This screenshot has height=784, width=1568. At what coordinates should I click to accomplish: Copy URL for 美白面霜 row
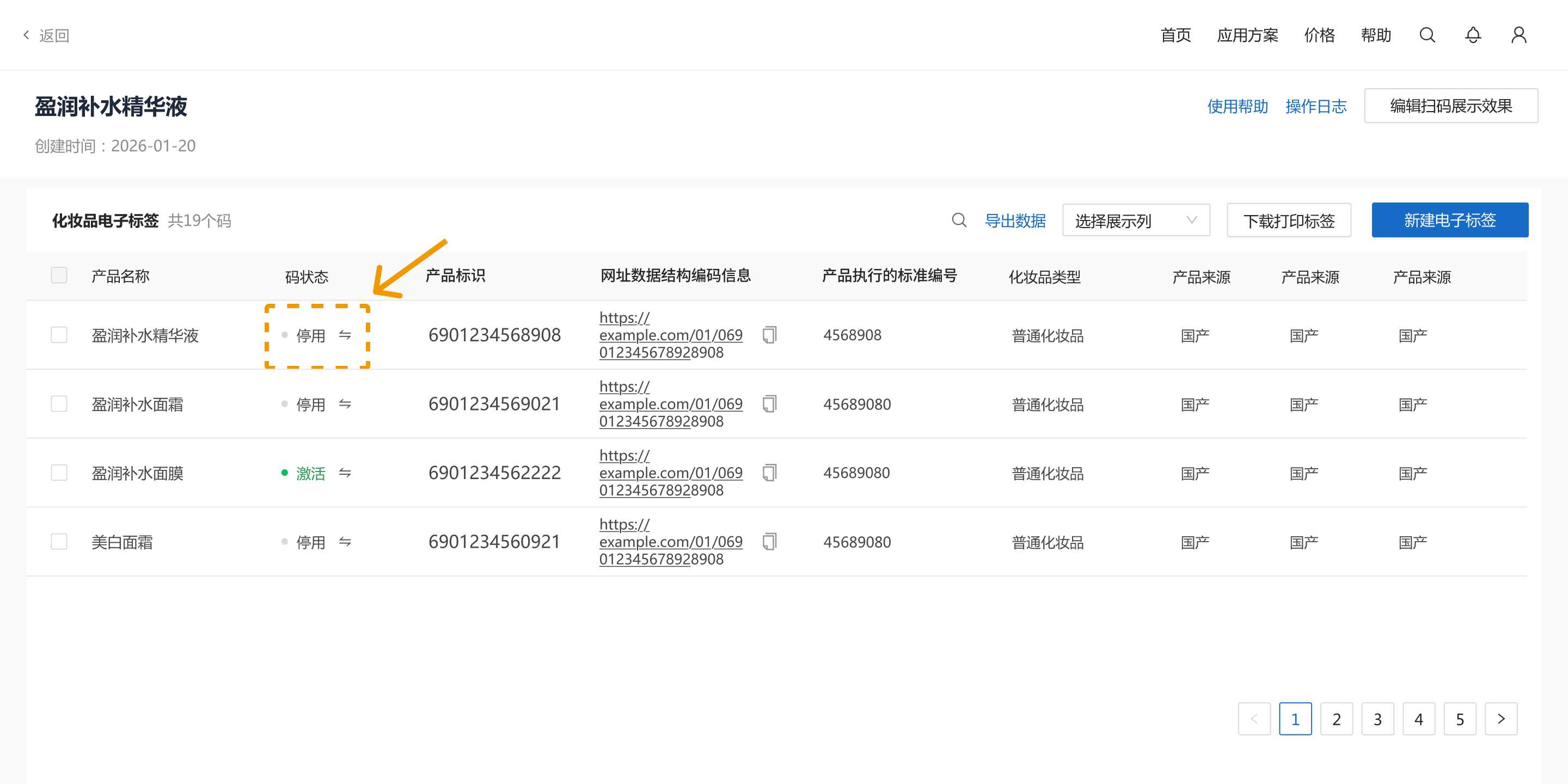pyautogui.click(x=769, y=542)
